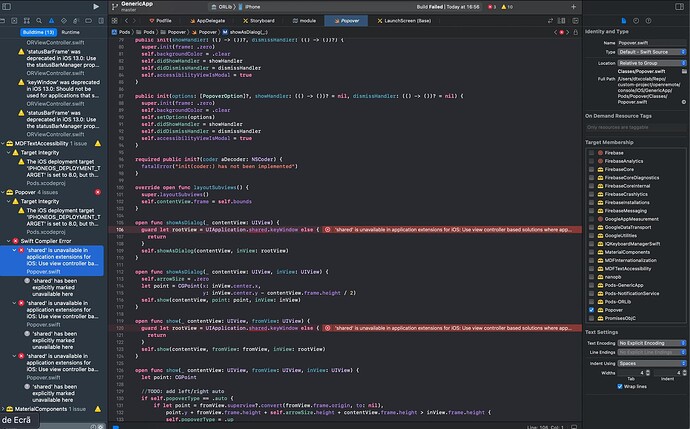Click the editor grid related-items icon
The image size is (690, 429).
[115, 19]
